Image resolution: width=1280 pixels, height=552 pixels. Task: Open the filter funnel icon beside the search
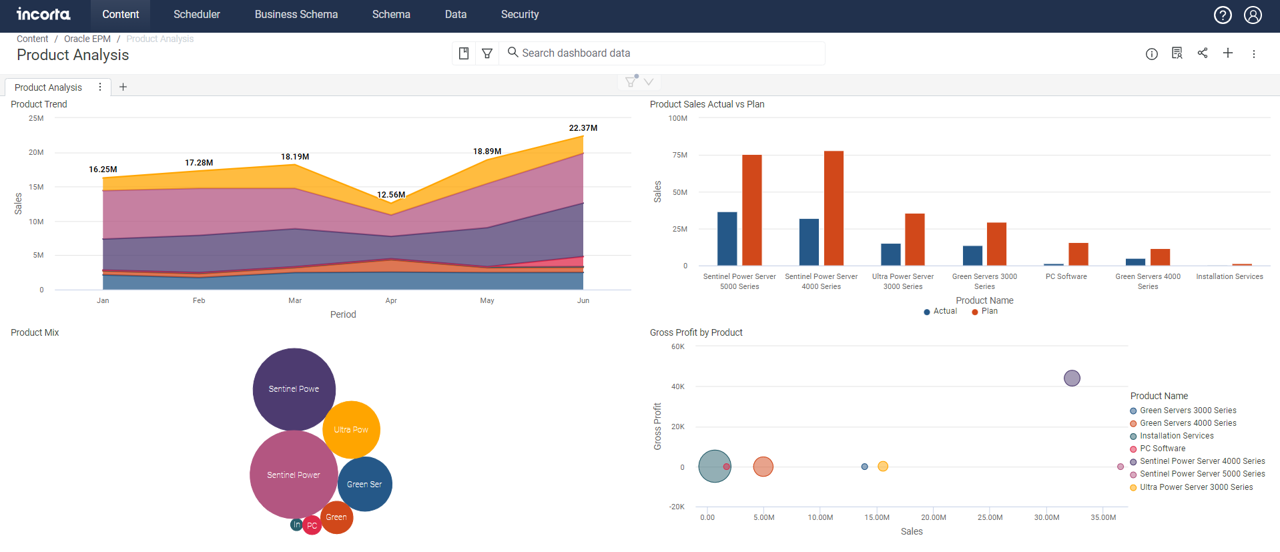click(x=487, y=53)
